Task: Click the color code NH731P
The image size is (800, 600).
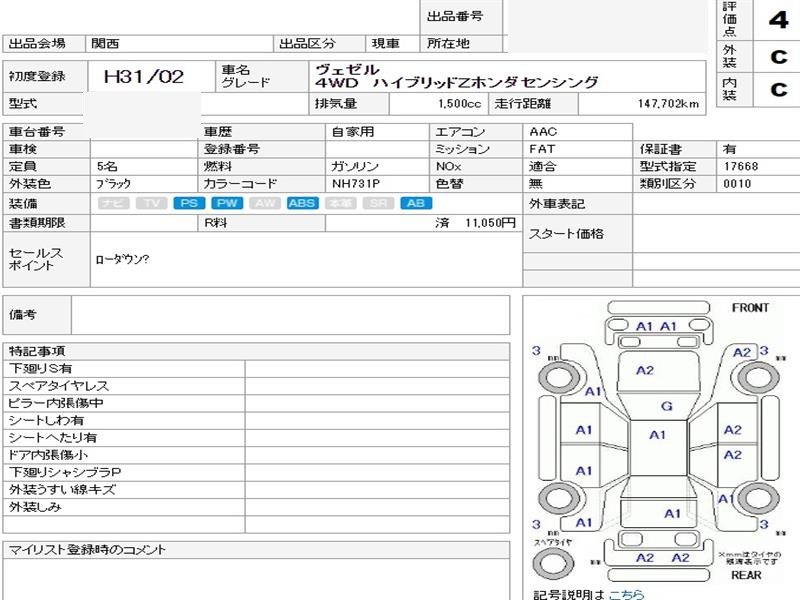Action: 356,184
